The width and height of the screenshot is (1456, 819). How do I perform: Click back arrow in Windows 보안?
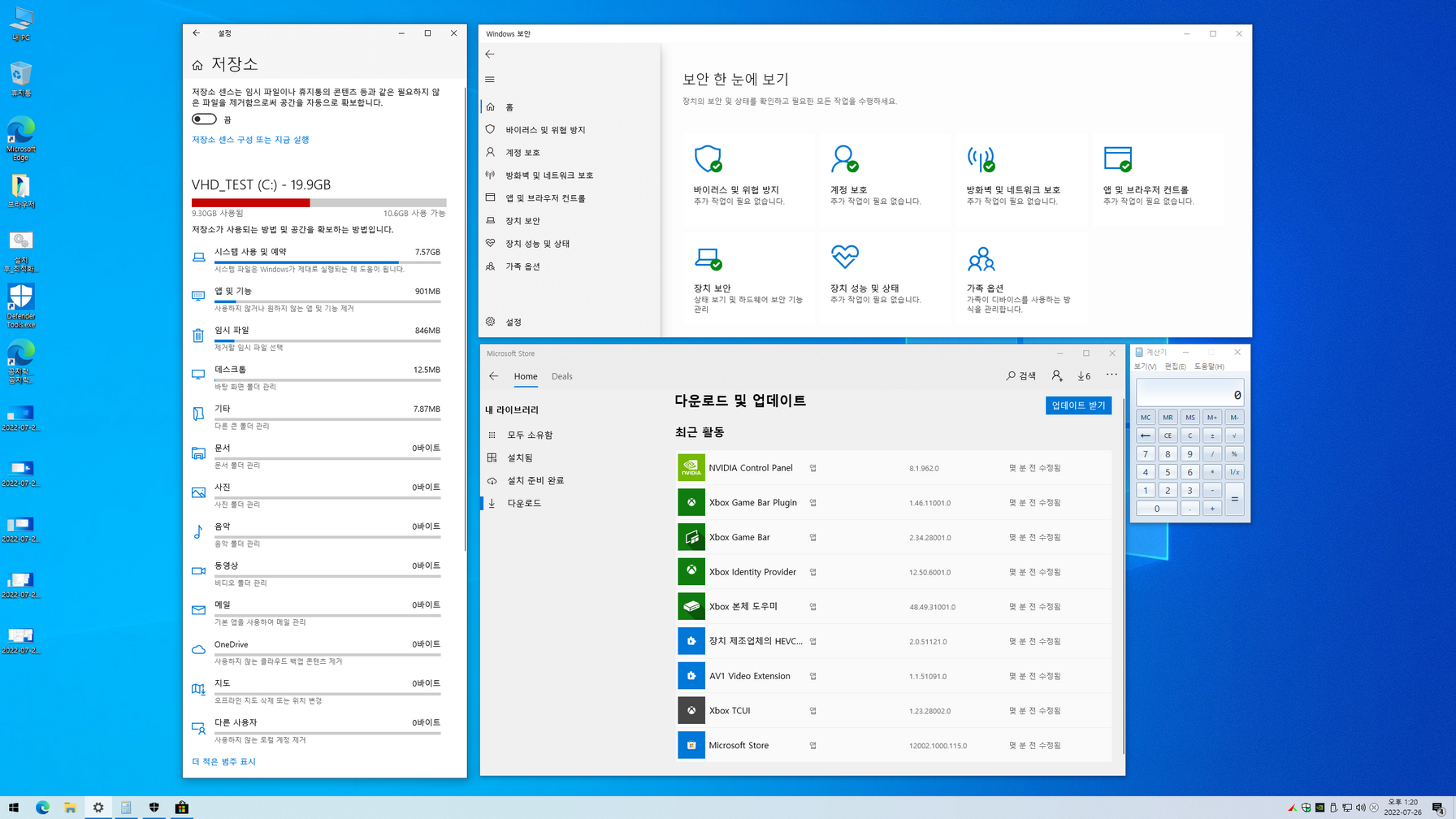click(490, 54)
